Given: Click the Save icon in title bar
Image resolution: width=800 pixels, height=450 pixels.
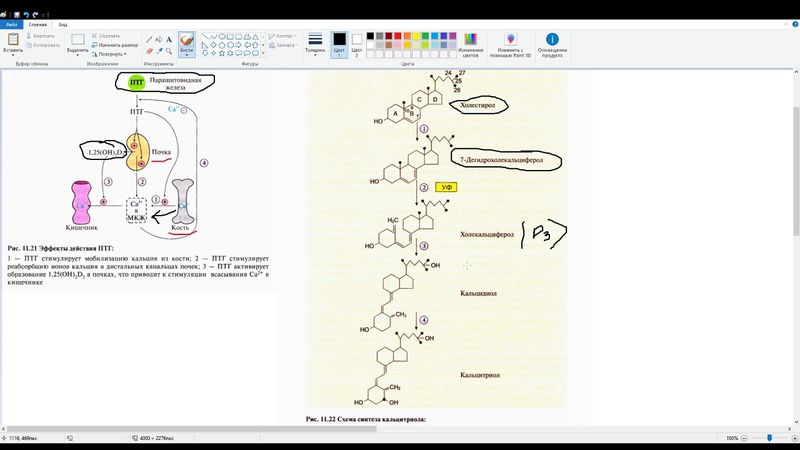Looking at the screenshot, I should [17, 13].
